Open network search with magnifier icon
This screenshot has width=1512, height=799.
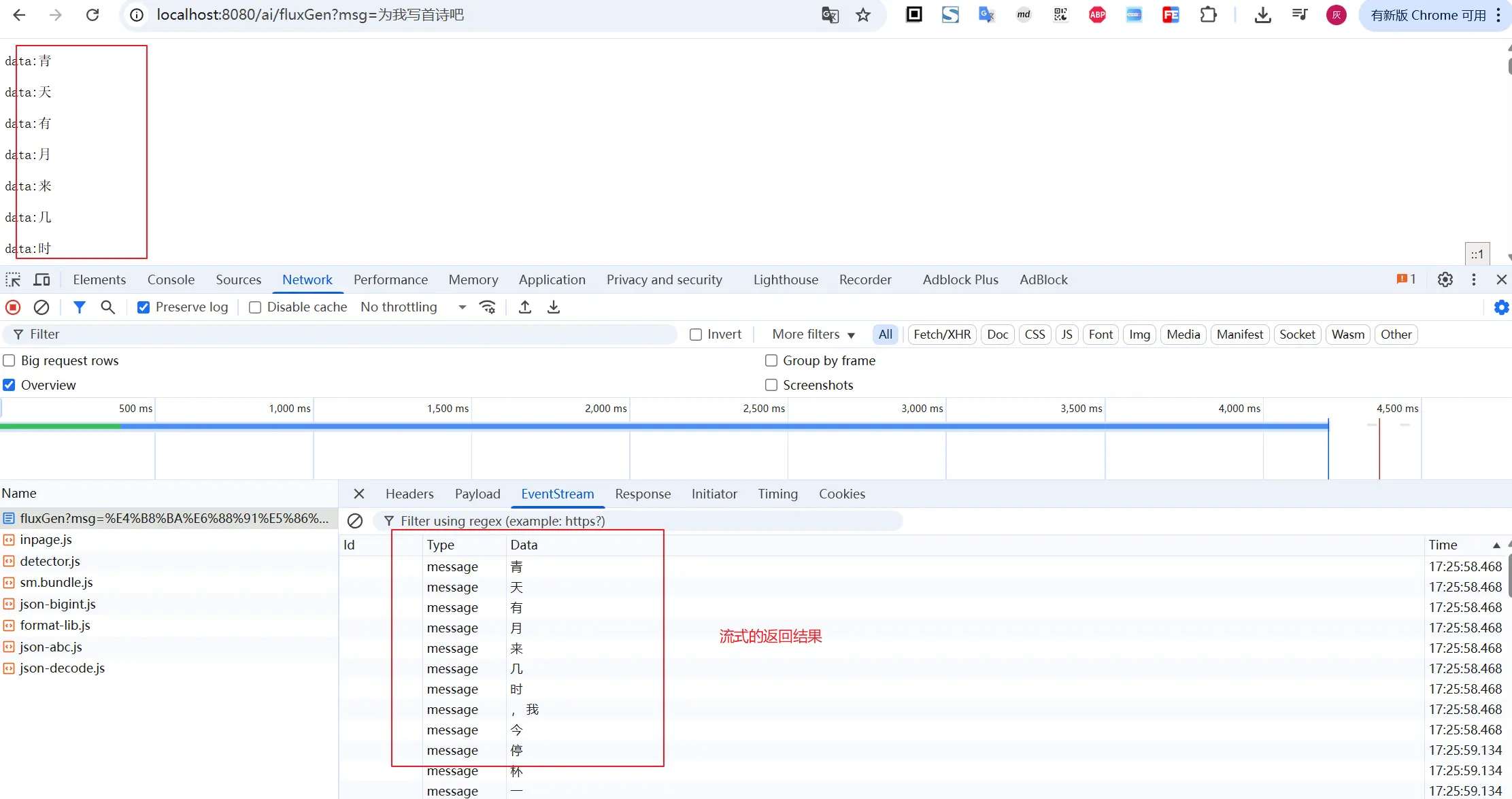107,307
